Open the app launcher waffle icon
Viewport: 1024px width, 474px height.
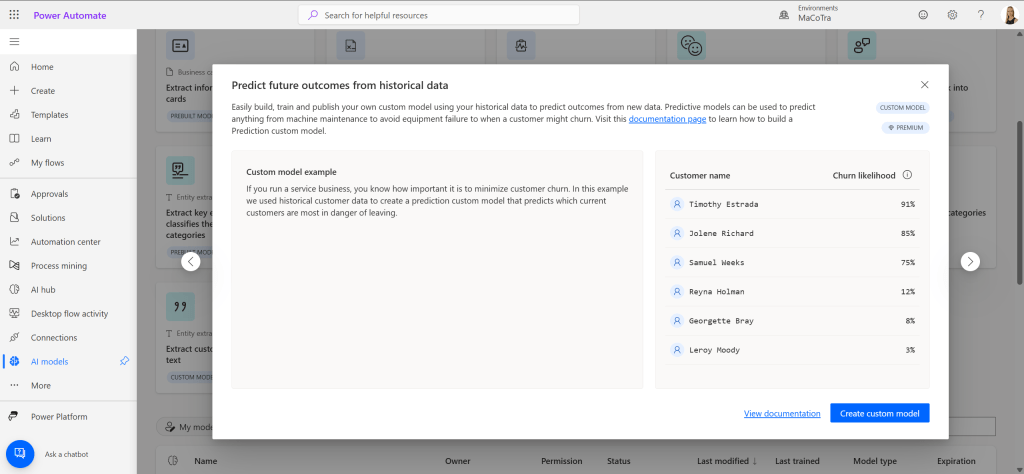pyautogui.click(x=14, y=15)
